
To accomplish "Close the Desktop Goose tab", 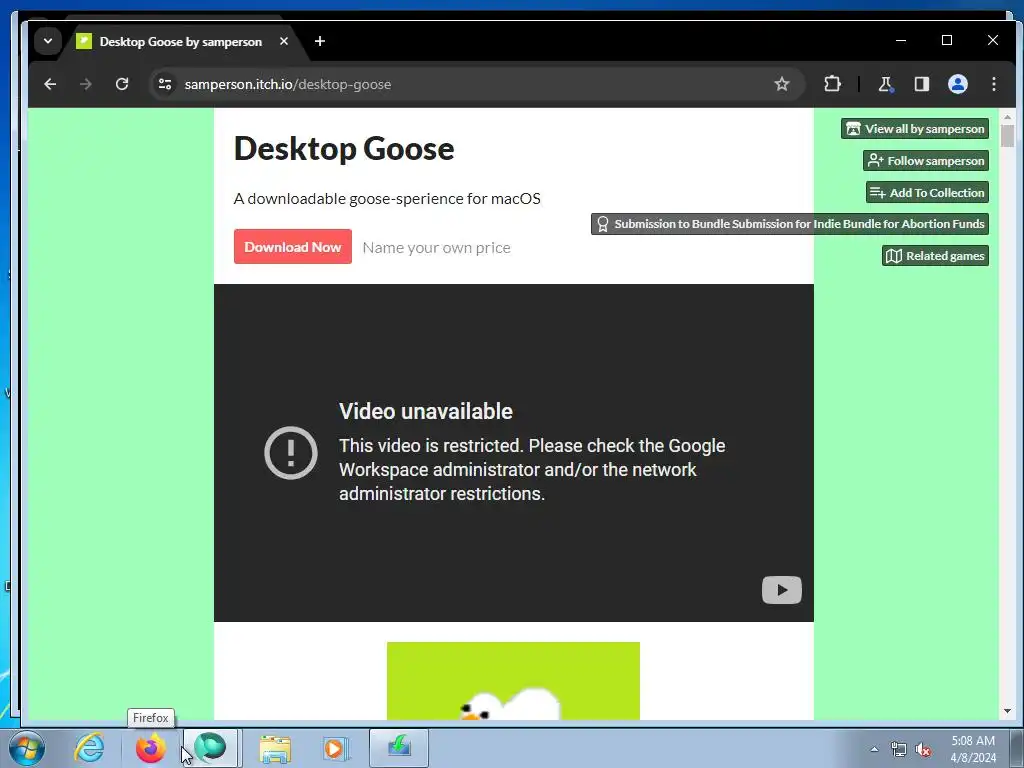I will pos(284,41).
